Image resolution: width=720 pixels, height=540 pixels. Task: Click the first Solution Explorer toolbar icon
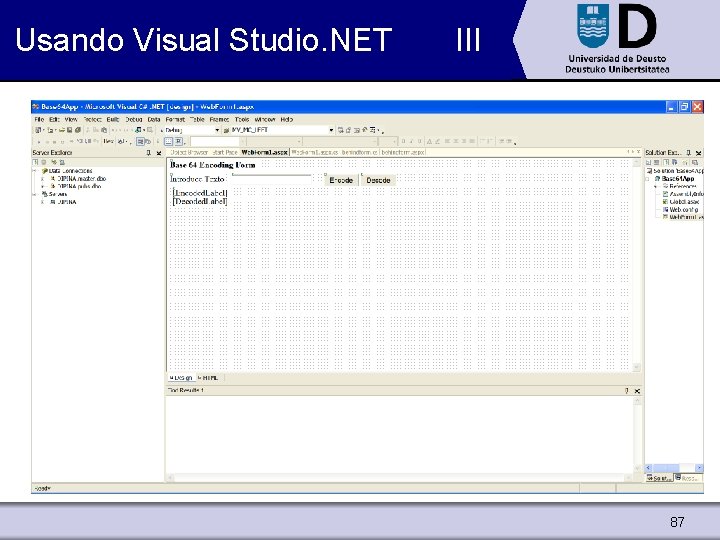(x=649, y=163)
